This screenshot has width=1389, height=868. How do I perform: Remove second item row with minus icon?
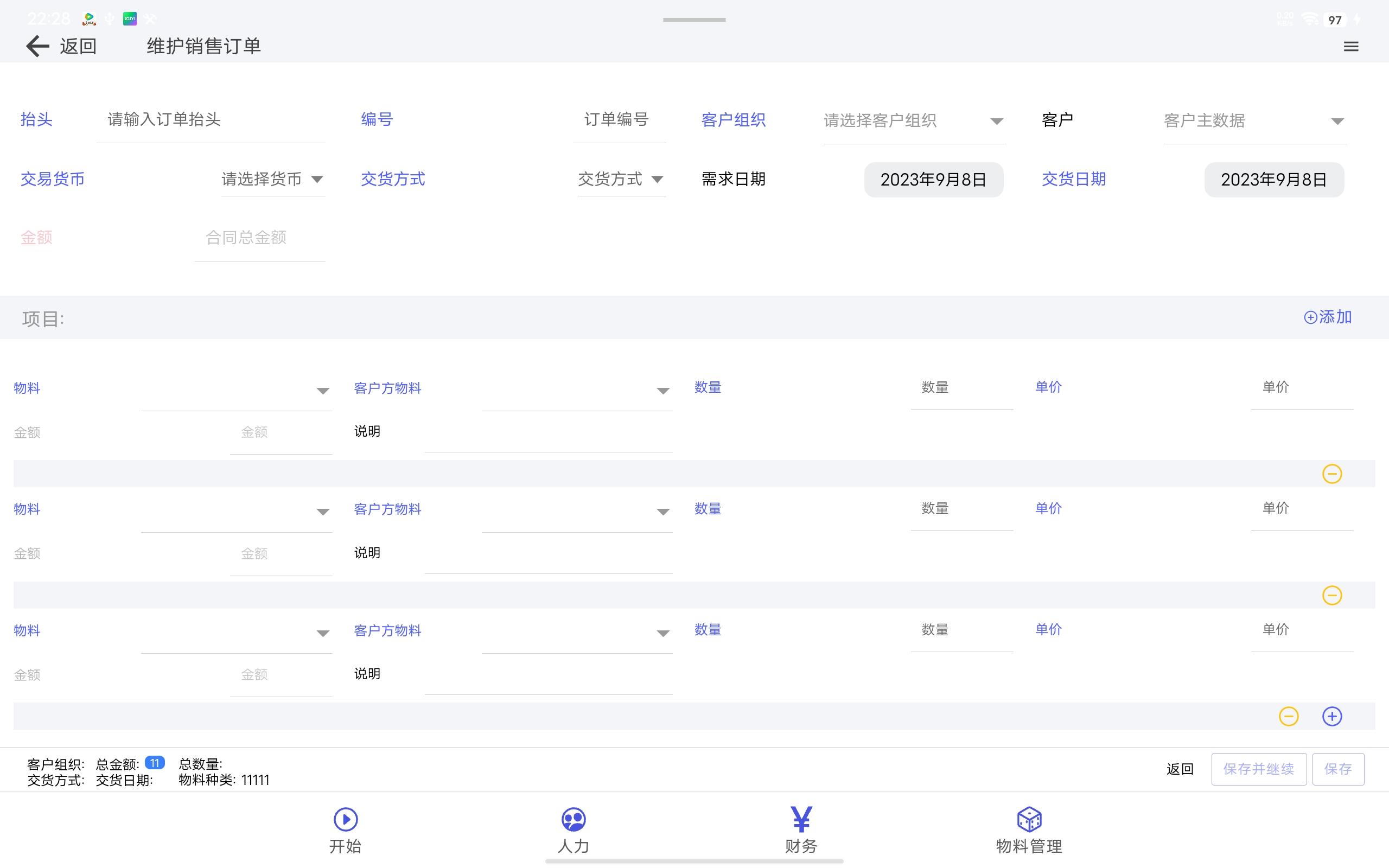pos(1331,595)
